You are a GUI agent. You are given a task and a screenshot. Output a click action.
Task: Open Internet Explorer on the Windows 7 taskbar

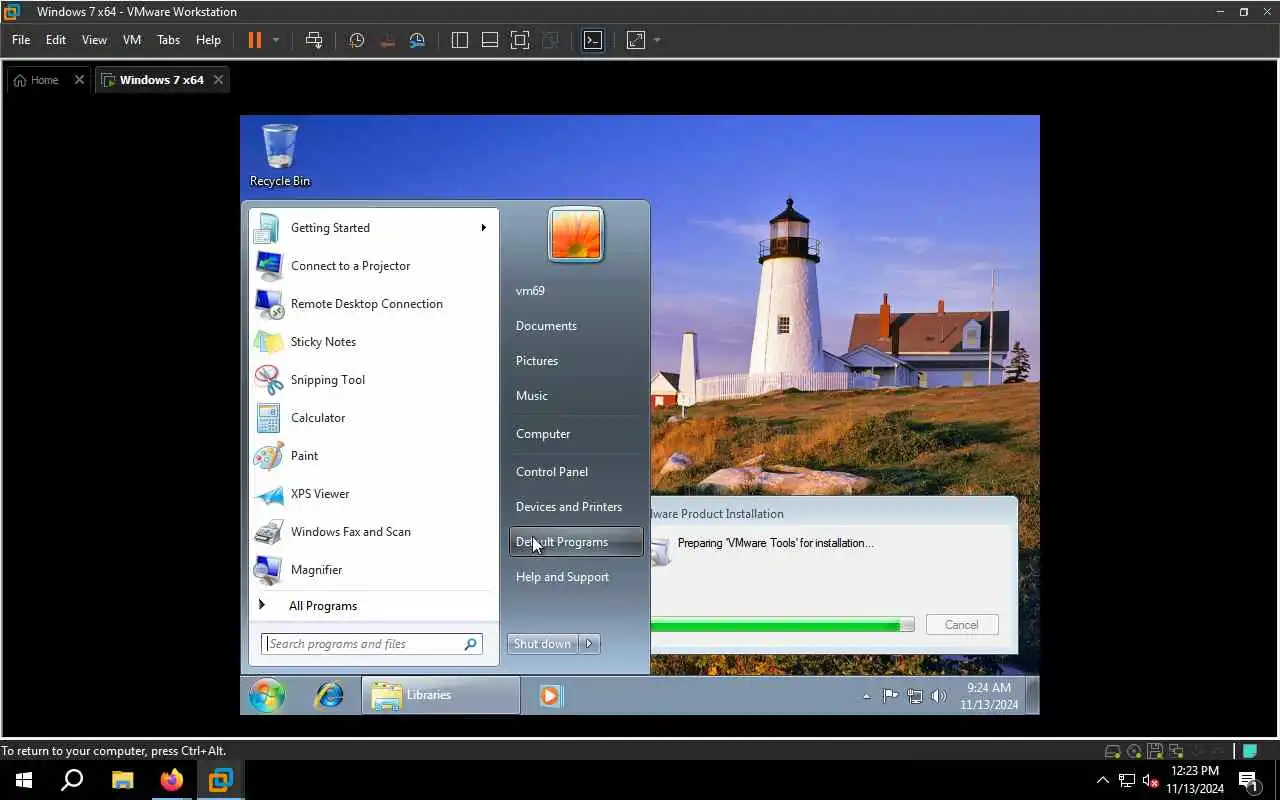pyautogui.click(x=329, y=695)
